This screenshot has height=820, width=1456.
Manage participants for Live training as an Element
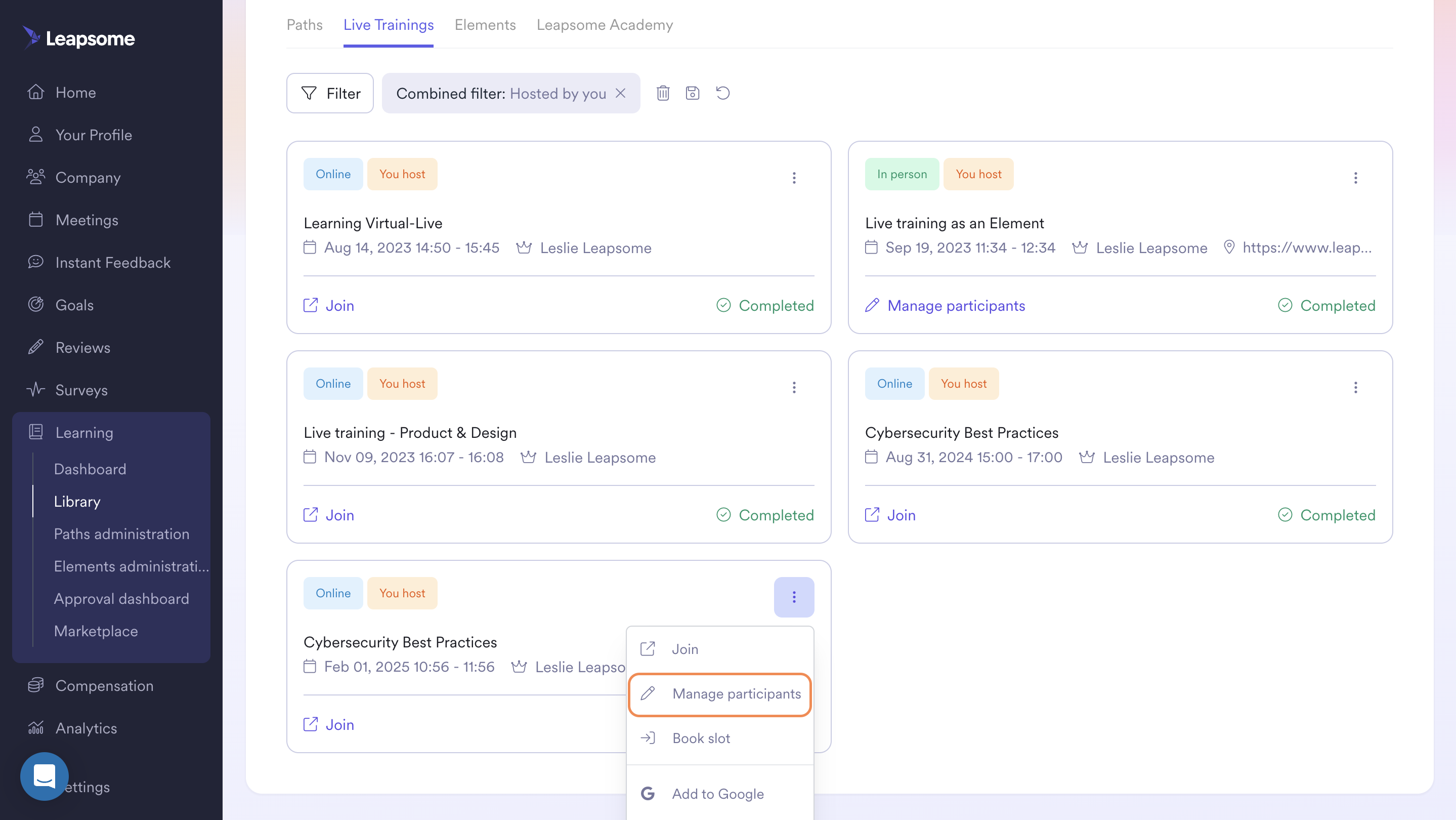coord(945,305)
